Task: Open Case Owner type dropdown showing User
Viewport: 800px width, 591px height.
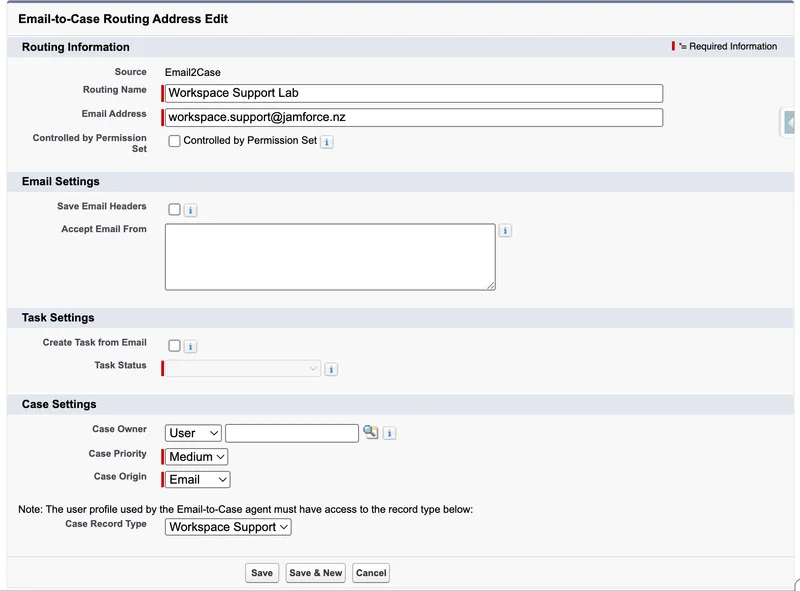Action: click(x=193, y=433)
